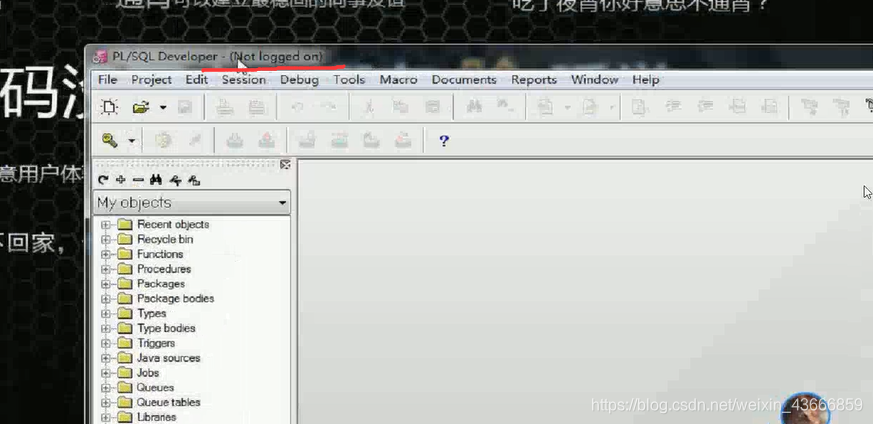Screen dimensions: 873x424
Task: Click the blue question mark Help icon
Action: coord(444,141)
